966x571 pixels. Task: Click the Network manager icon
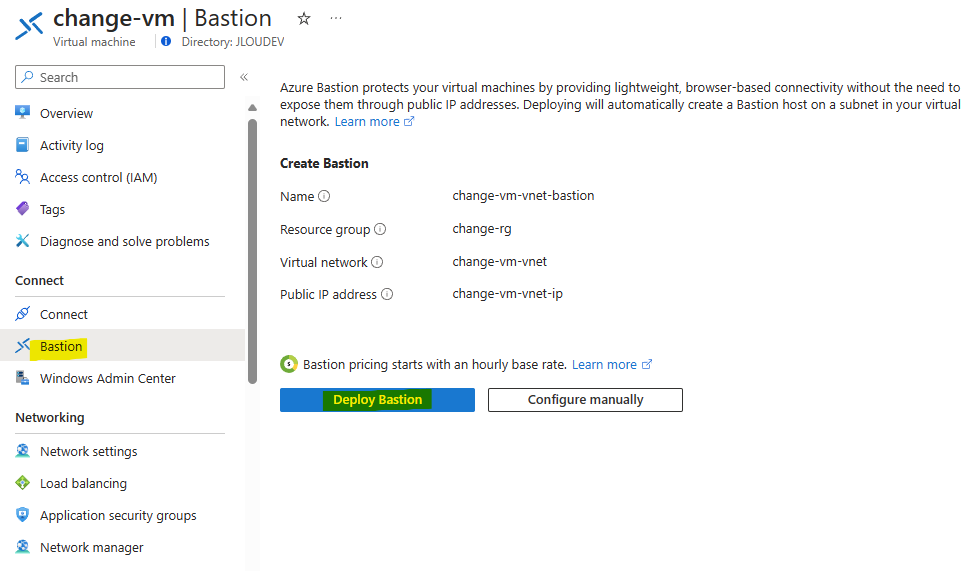(23, 547)
